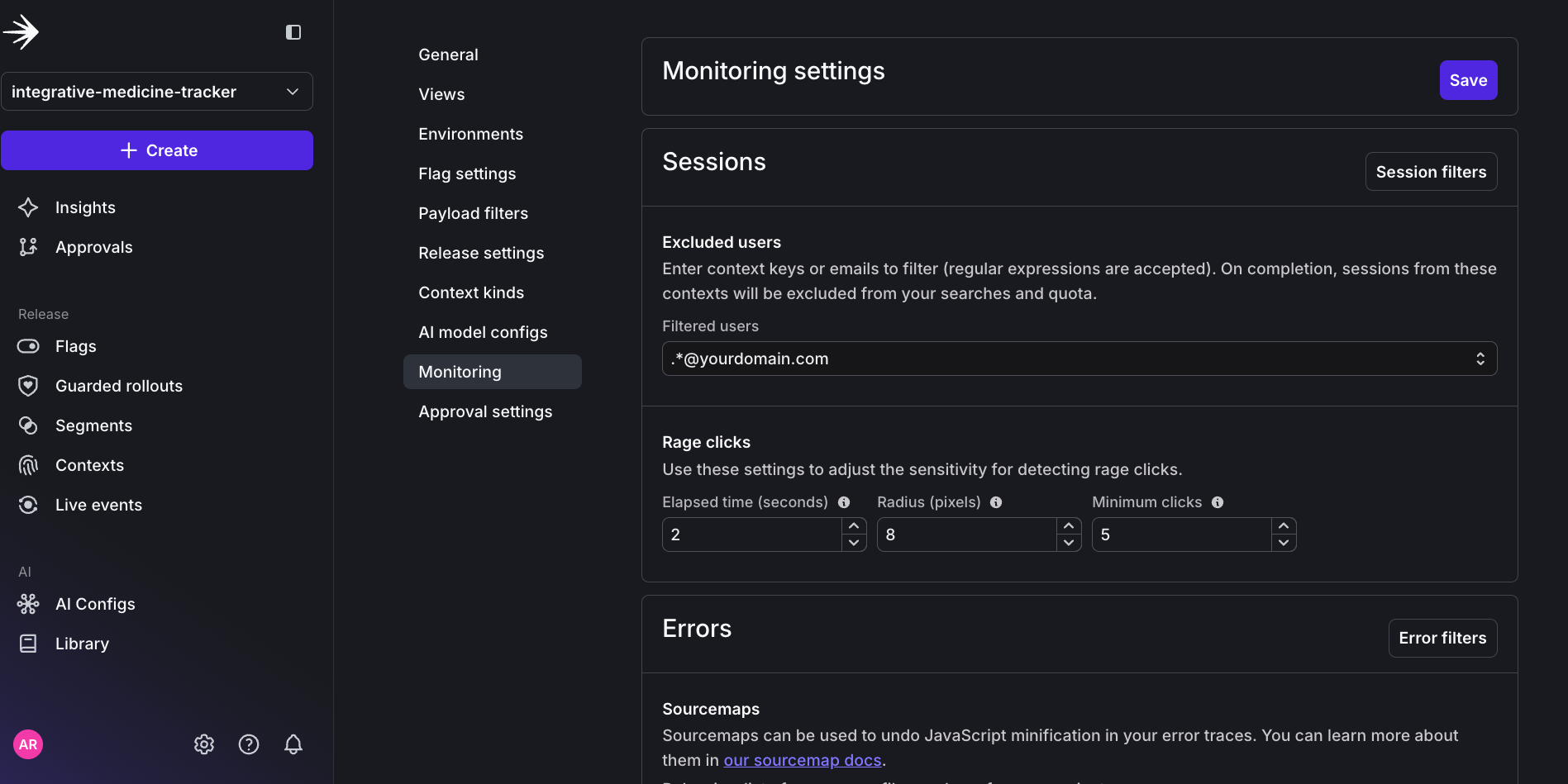The image size is (1568, 784).
Task: Select the Approvals icon
Action: pyautogui.click(x=28, y=246)
